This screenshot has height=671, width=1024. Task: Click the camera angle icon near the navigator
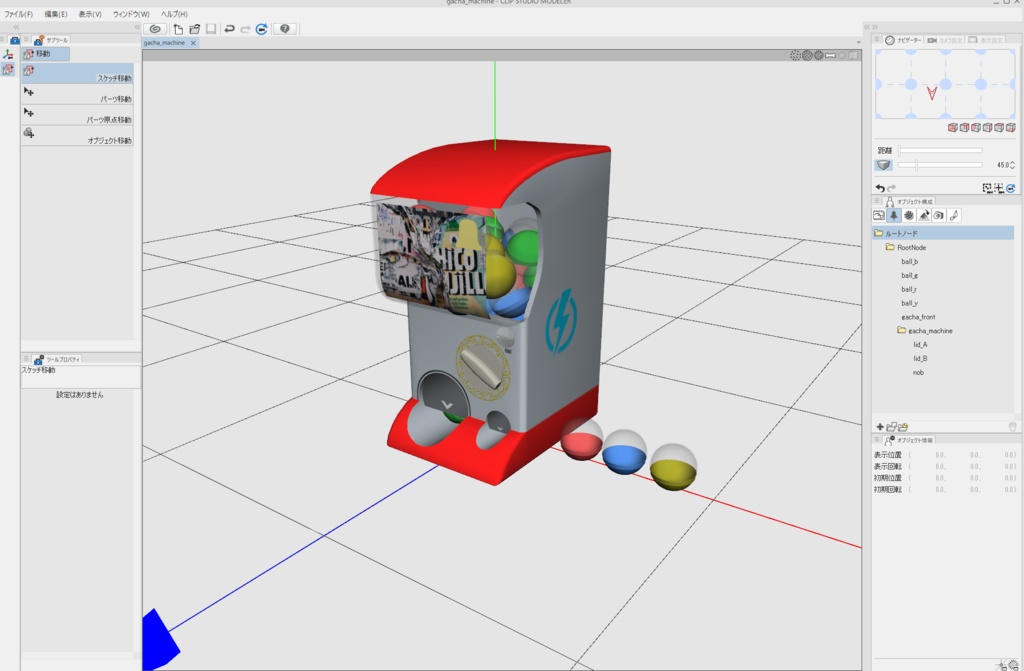932,39
